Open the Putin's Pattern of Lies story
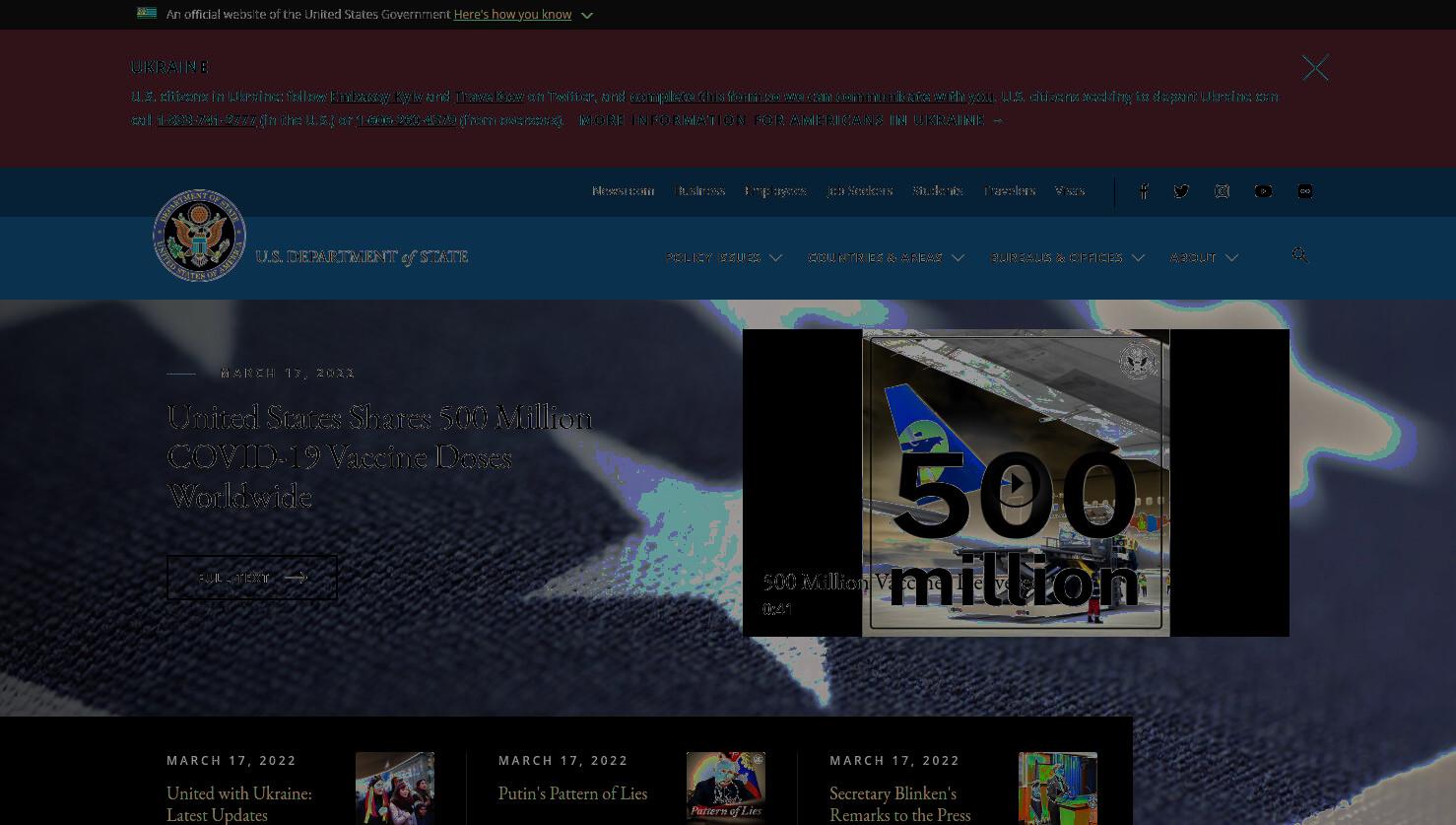The height and width of the screenshot is (825, 1456). pyautogui.click(x=572, y=793)
